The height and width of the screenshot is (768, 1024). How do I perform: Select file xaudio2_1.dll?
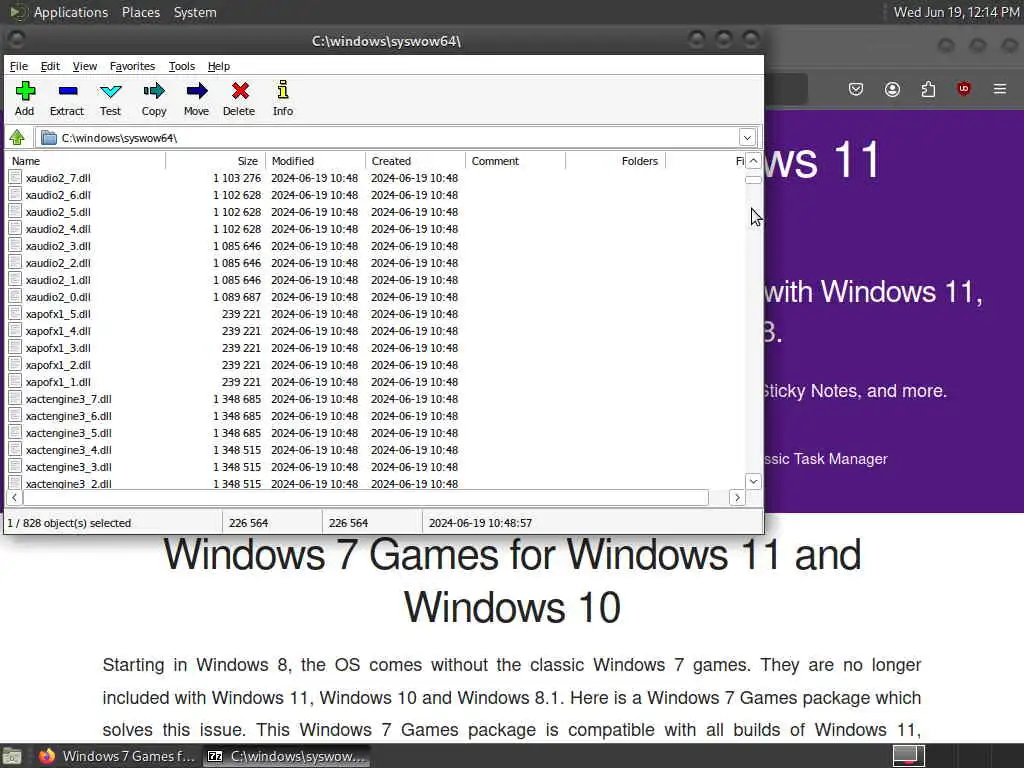click(58, 280)
